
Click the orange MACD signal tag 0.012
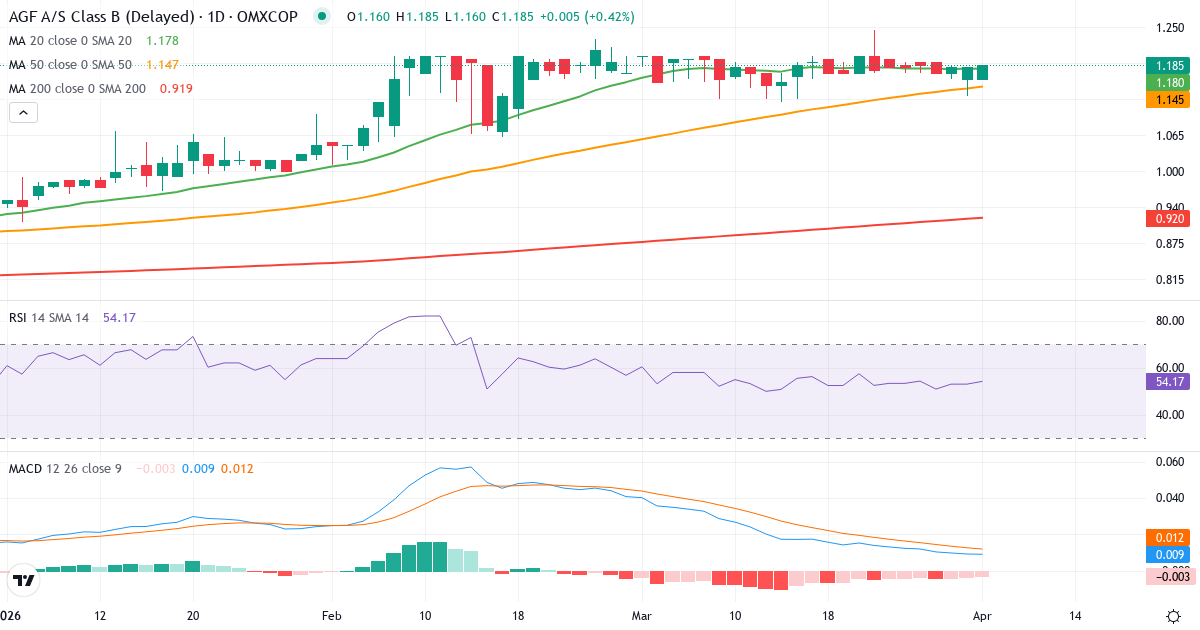(1168, 538)
